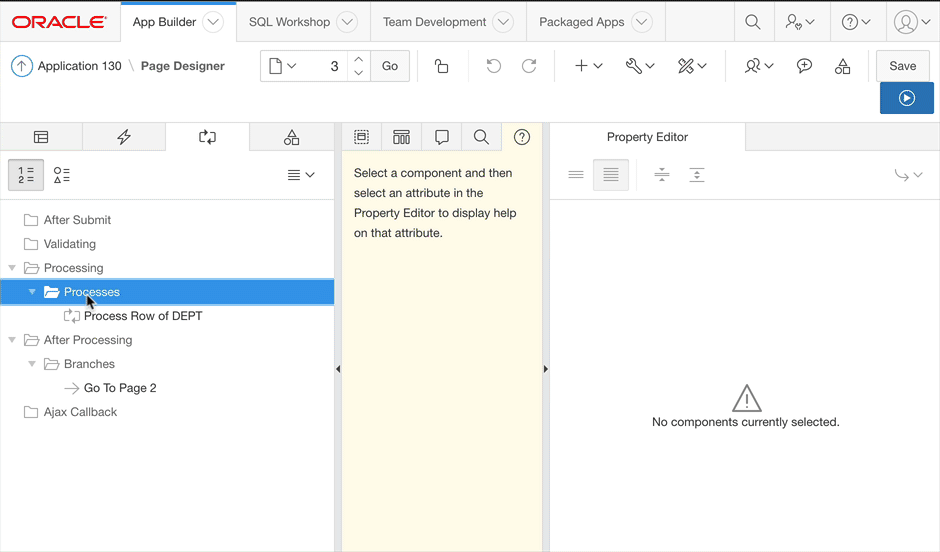Screen dimensions: 940x552
Task: Select Process Row of DEPT
Action: point(143,316)
